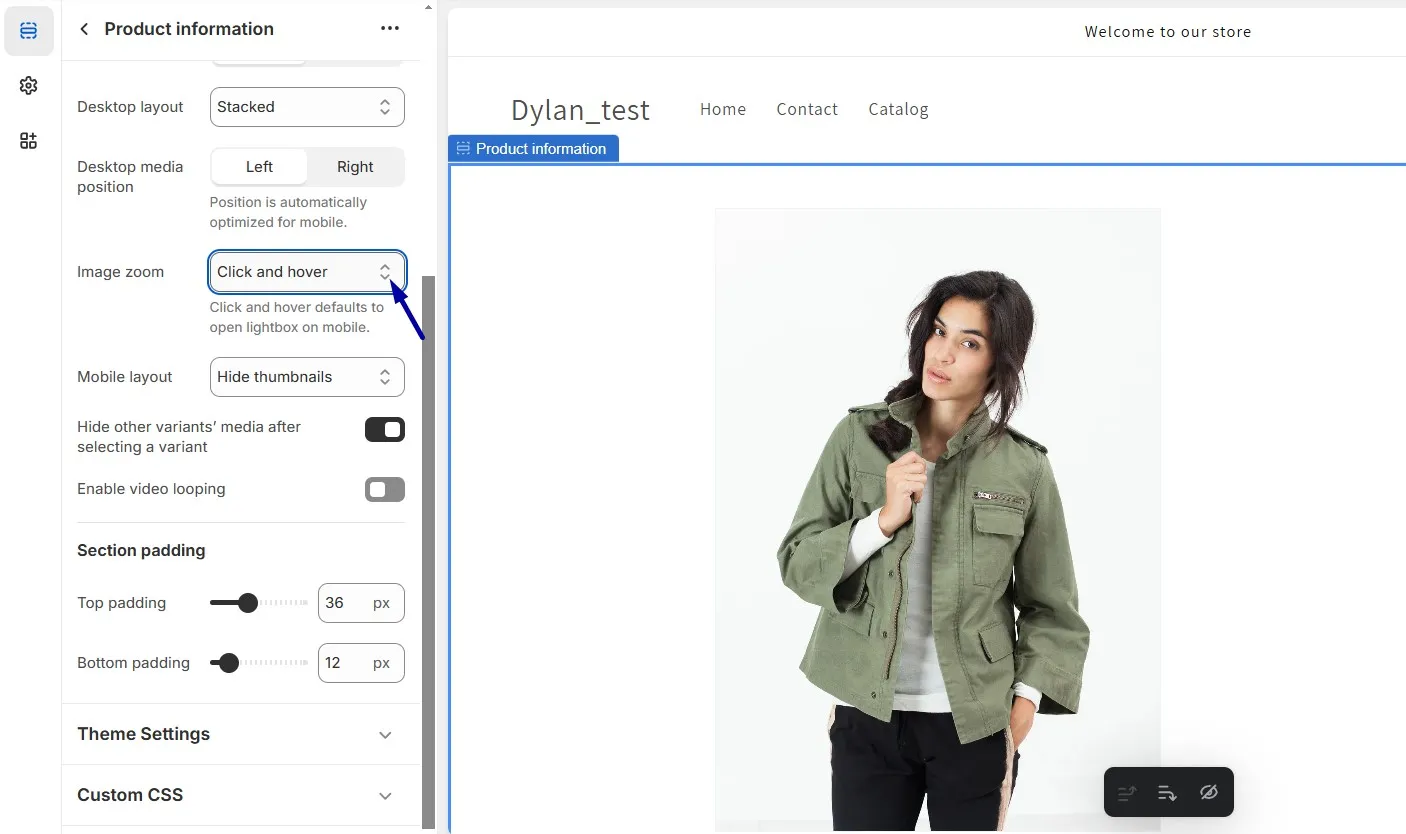The width and height of the screenshot is (1406, 834).
Task: Click the Welcome to our store announcement
Action: [x=1167, y=32]
